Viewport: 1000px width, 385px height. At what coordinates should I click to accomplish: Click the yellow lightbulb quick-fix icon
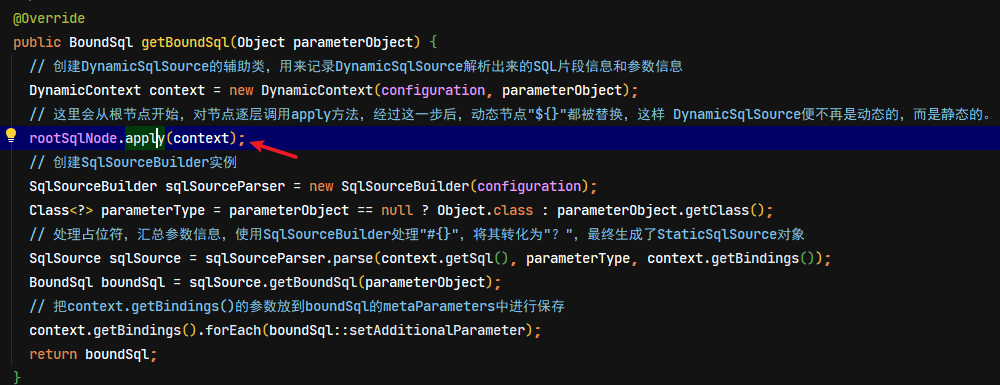point(10,135)
